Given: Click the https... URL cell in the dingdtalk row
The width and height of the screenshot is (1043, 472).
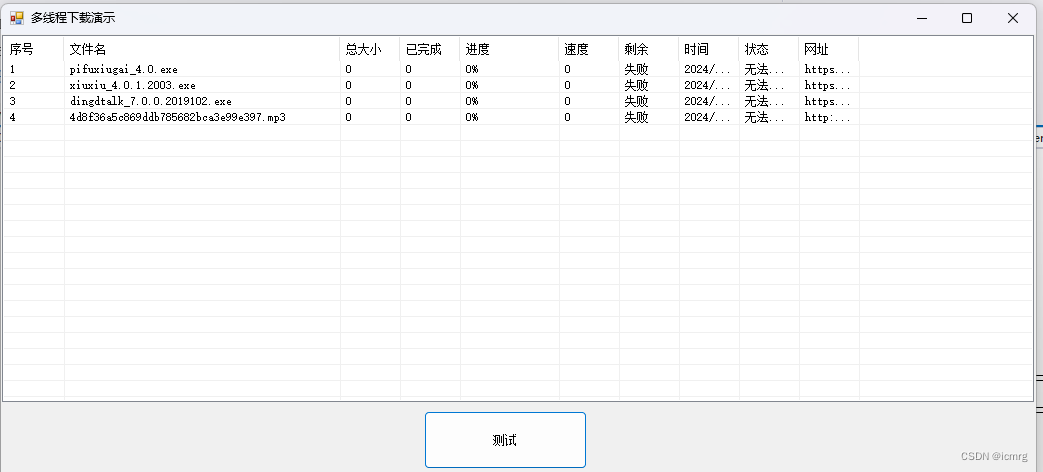Looking at the screenshot, I should (827, 101).
